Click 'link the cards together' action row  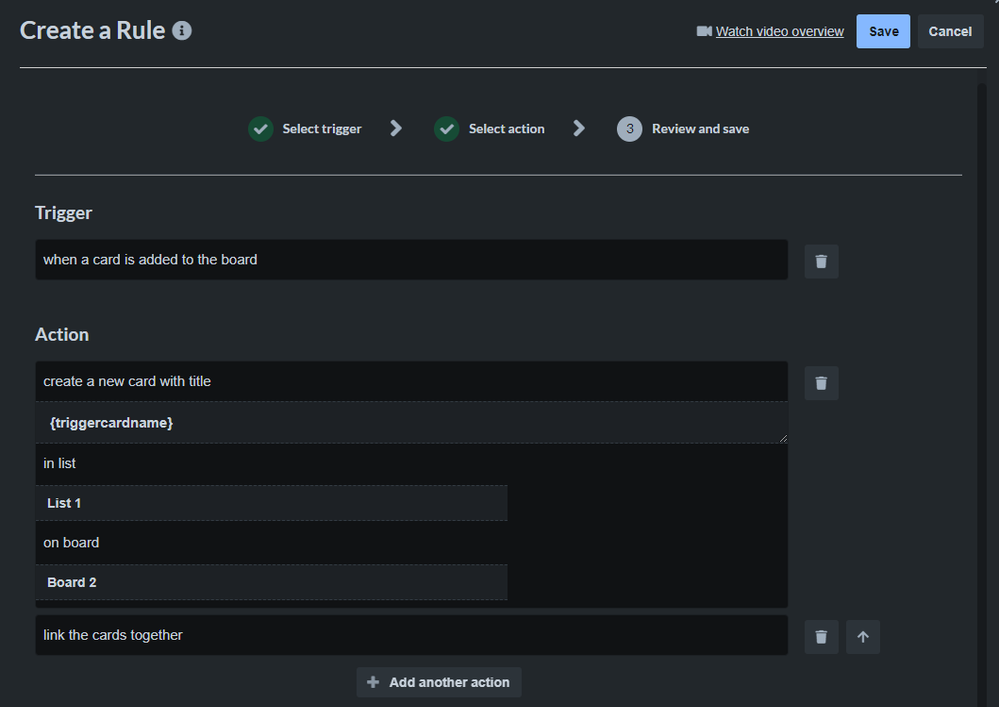[x=412, y=635]
